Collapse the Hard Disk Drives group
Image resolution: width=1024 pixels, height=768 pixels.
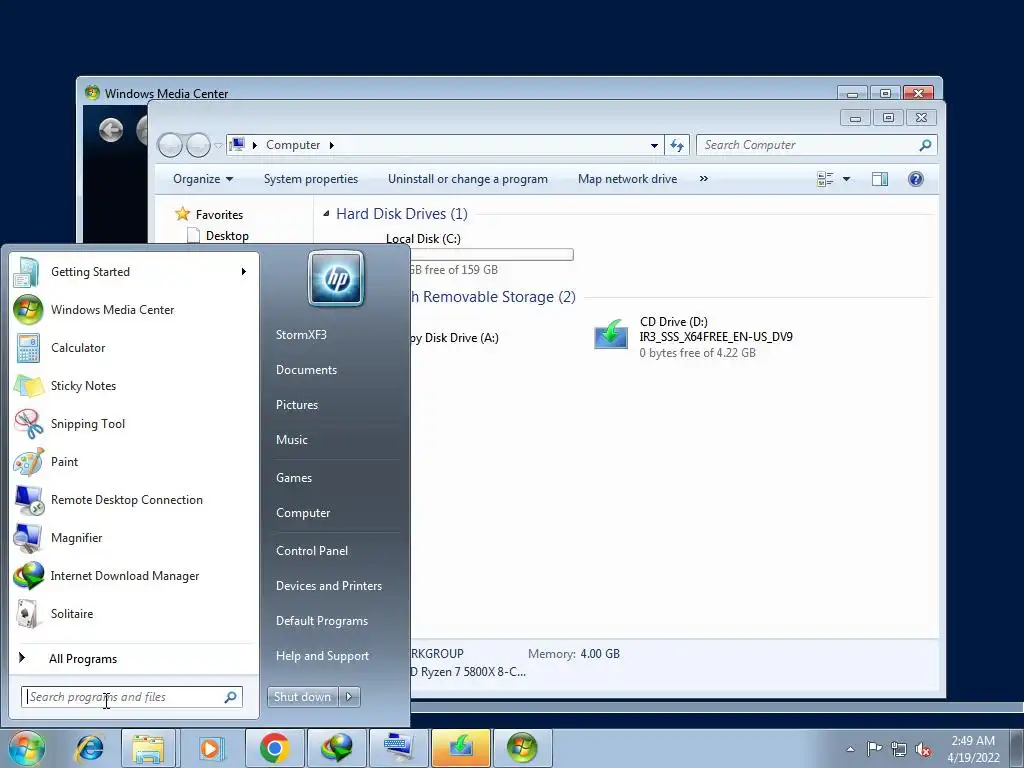326,214
